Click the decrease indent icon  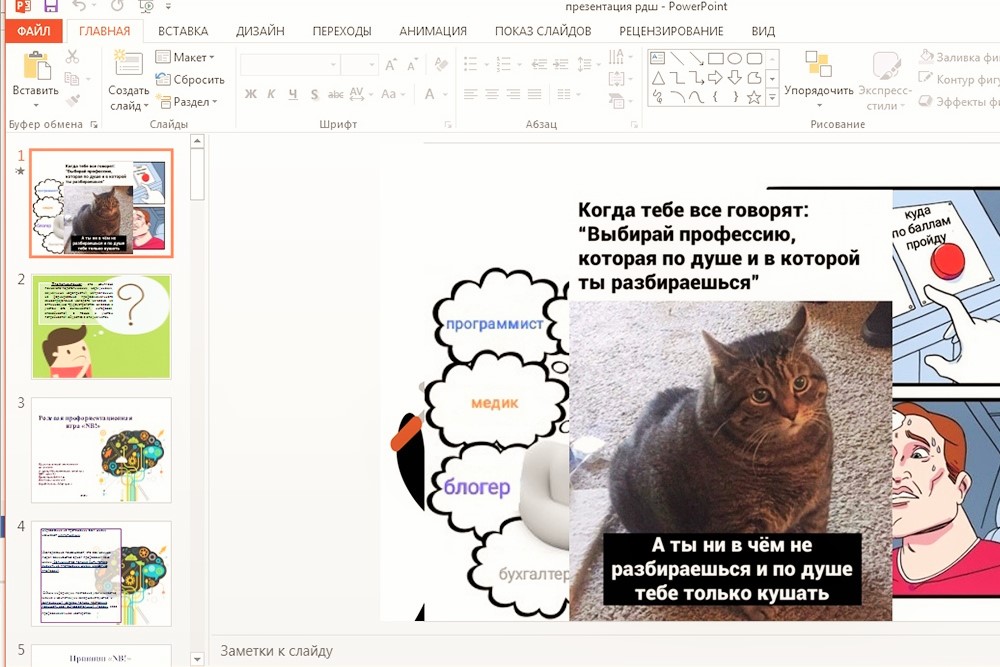point(539,64)
